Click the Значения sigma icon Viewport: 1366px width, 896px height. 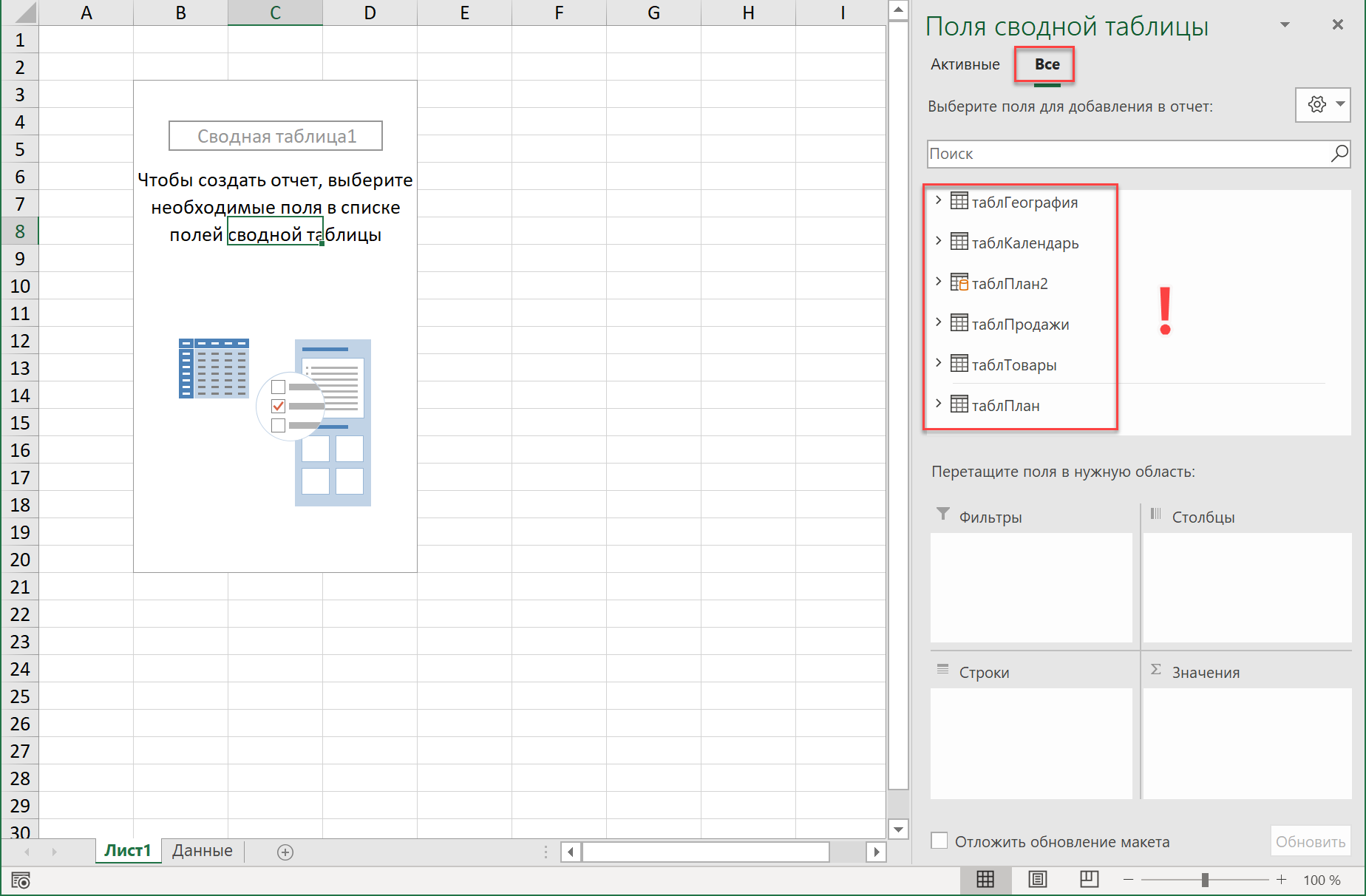pyautogui.click(x=1155, y=670)
